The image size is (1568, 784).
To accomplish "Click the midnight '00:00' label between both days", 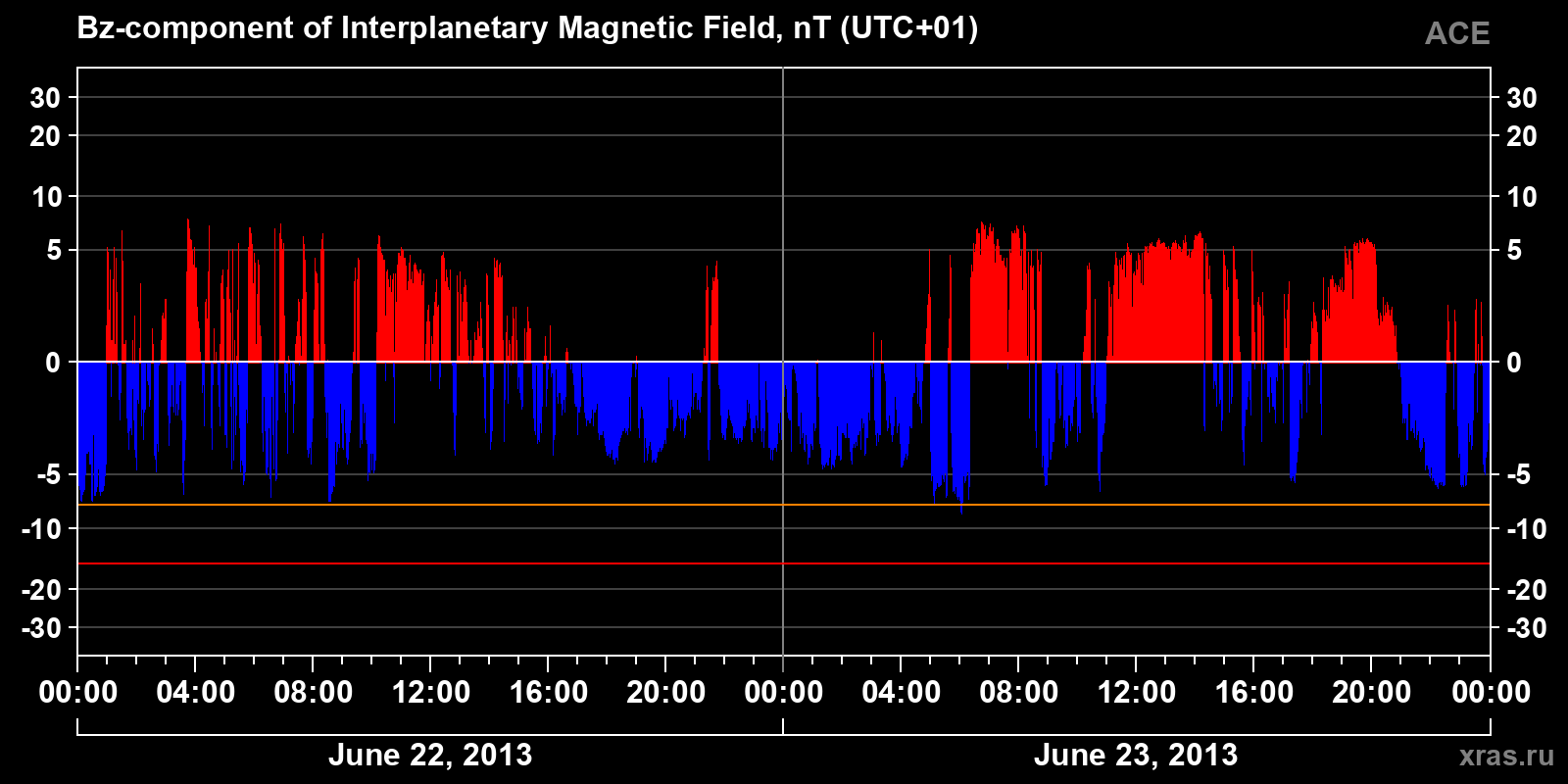I will [784, 693].
